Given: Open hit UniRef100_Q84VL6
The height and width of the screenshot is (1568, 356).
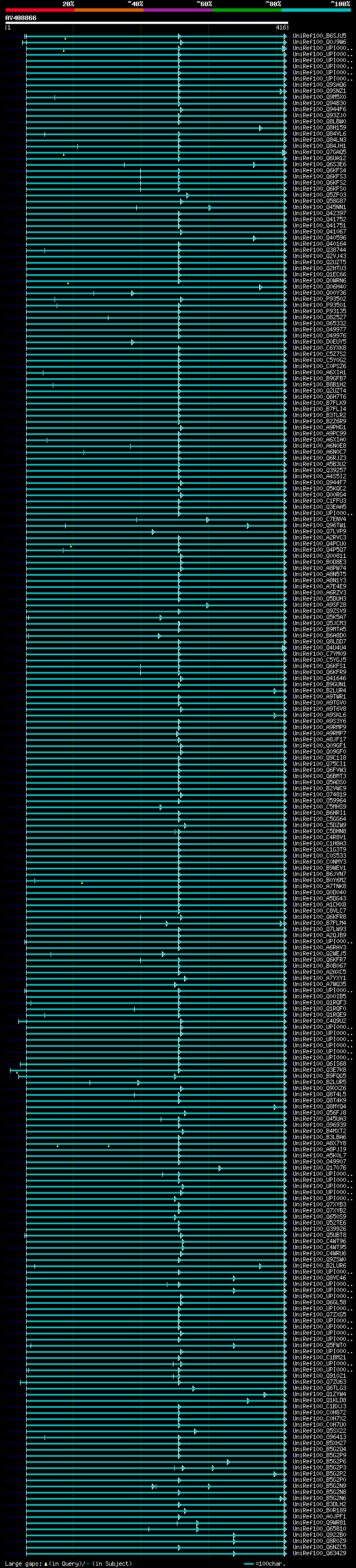Looking at the screenshot, I should 319,134.
